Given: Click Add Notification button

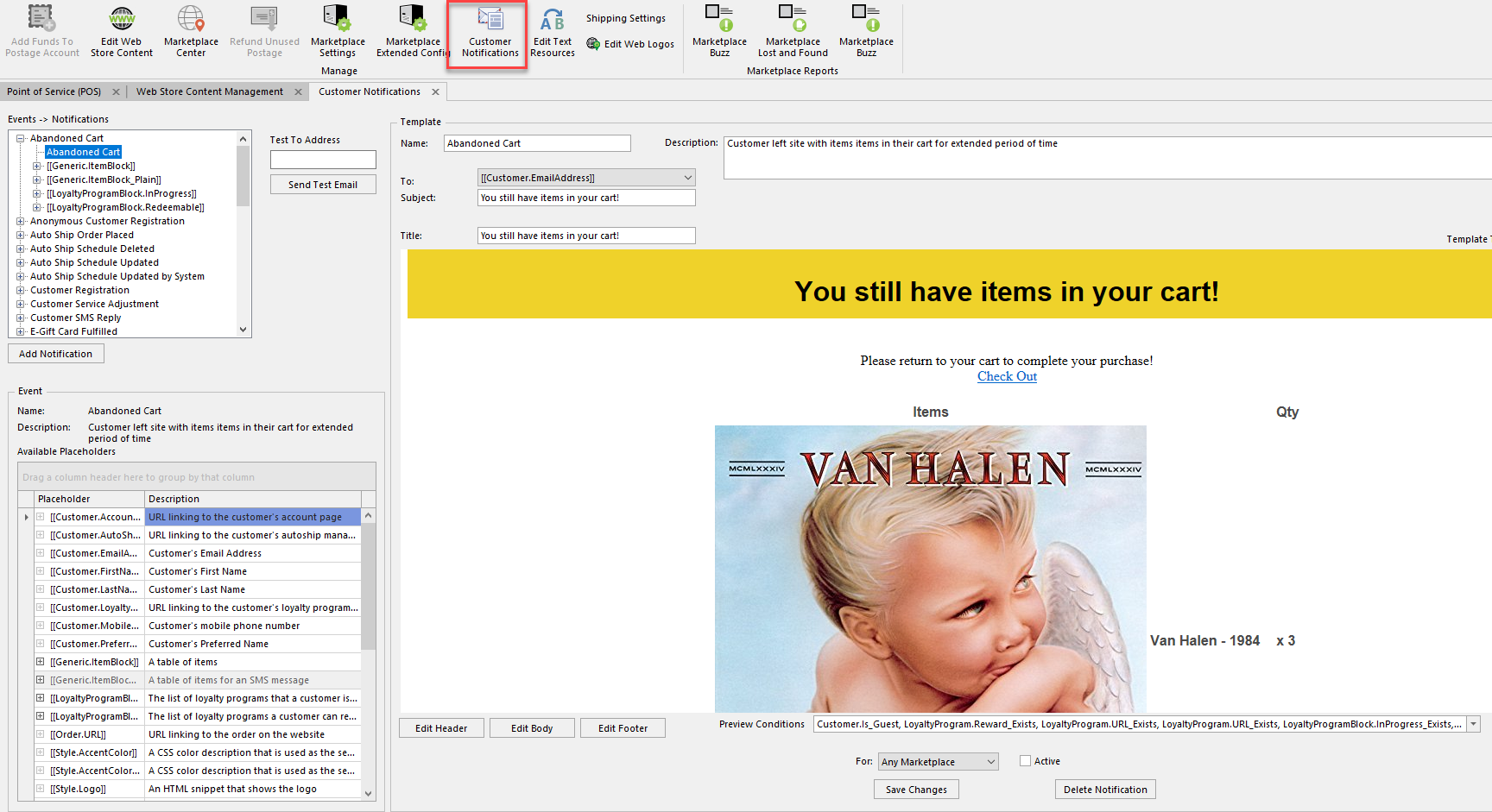Looking at the screenshot, I should tap(56, 354).
